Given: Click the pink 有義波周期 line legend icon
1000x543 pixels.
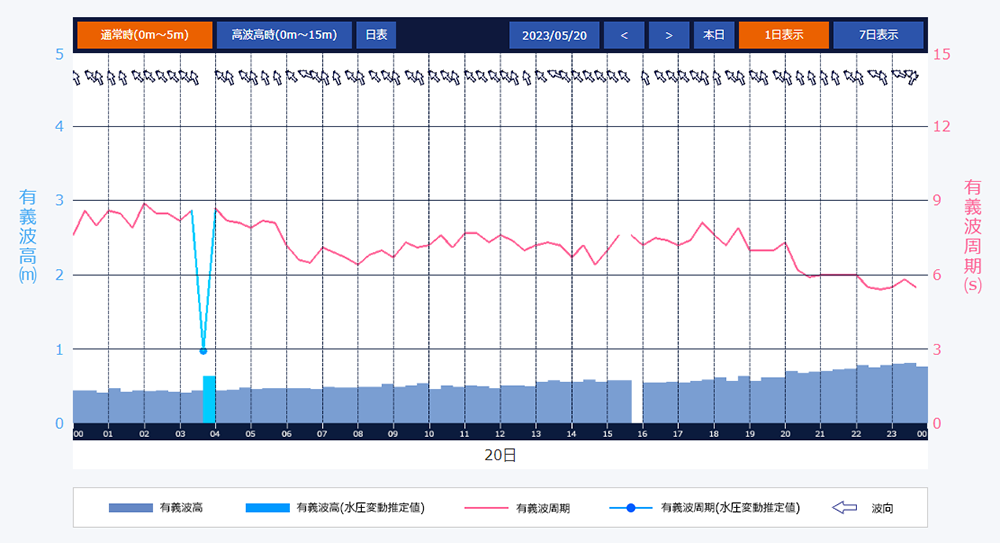Looking at the screenshot, I should pyautogui.click(x=487, y=508).
